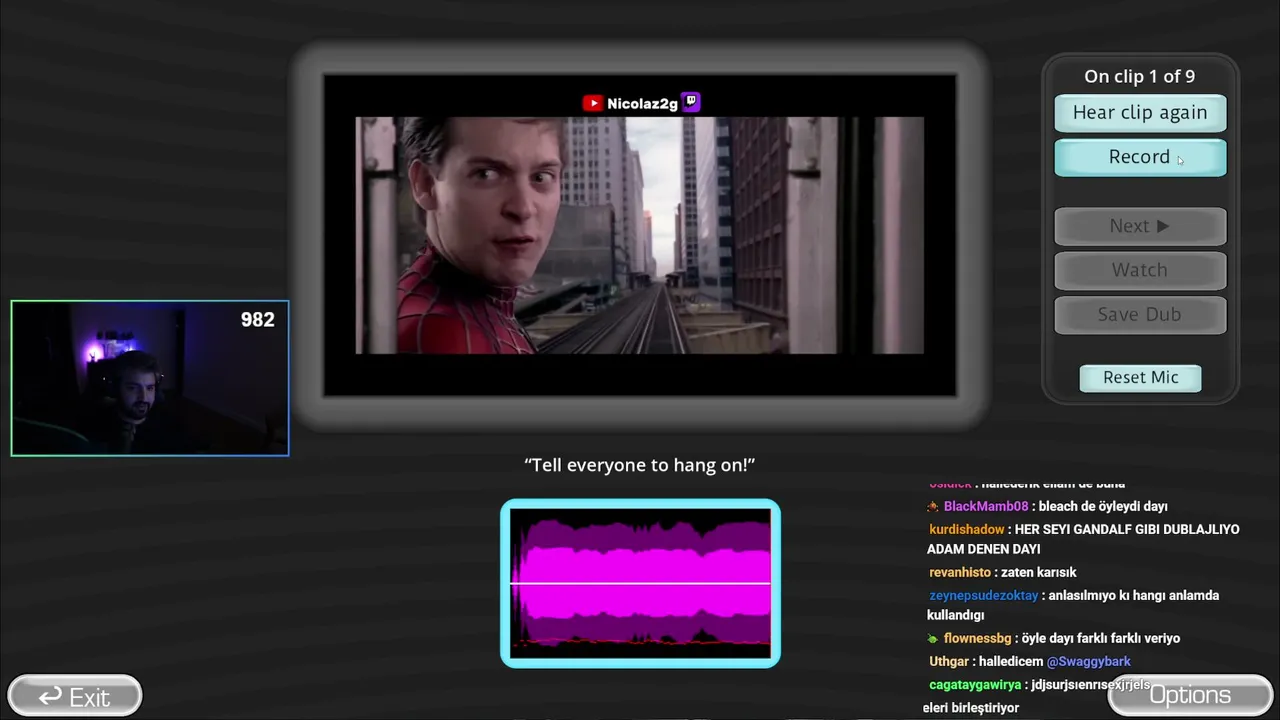Click the username cagataygawirya in chat
The width and height of the screenshot is (1280, 720).
975,685
